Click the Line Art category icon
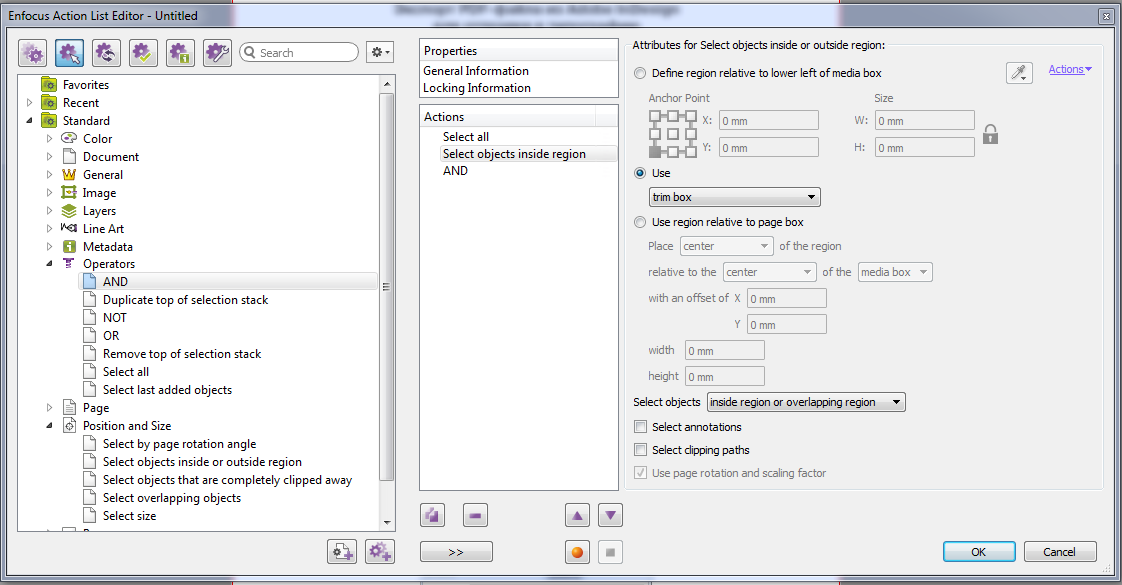 click(x=69, y=228)
